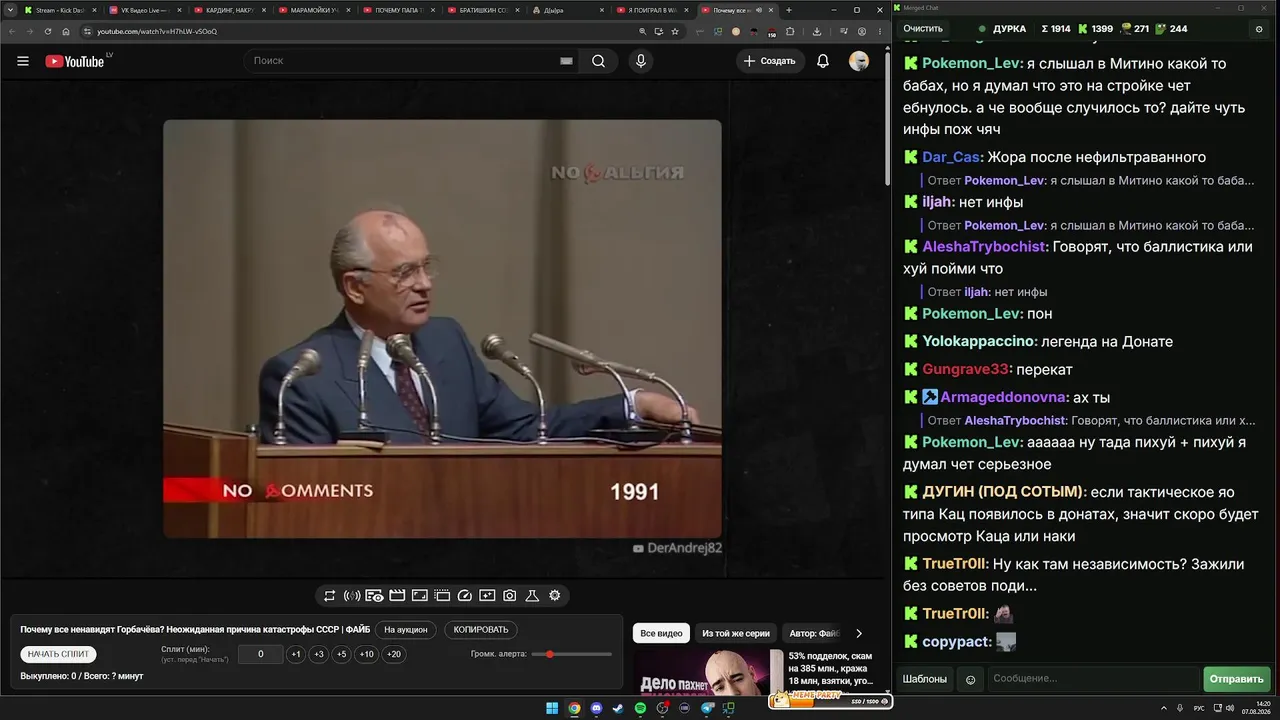Take a video screenshot with camera icon

click(510, 596)
